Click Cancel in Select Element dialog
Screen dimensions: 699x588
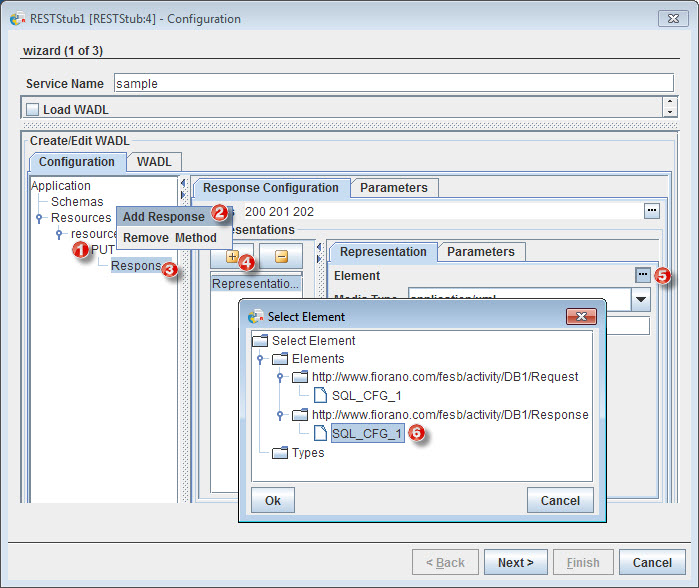coord(560,501)
